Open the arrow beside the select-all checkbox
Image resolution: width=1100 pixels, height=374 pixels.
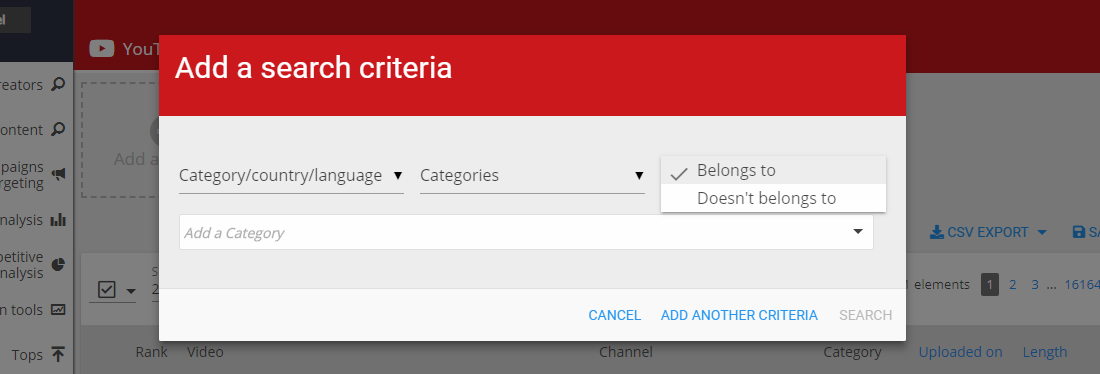pos(130,290)
